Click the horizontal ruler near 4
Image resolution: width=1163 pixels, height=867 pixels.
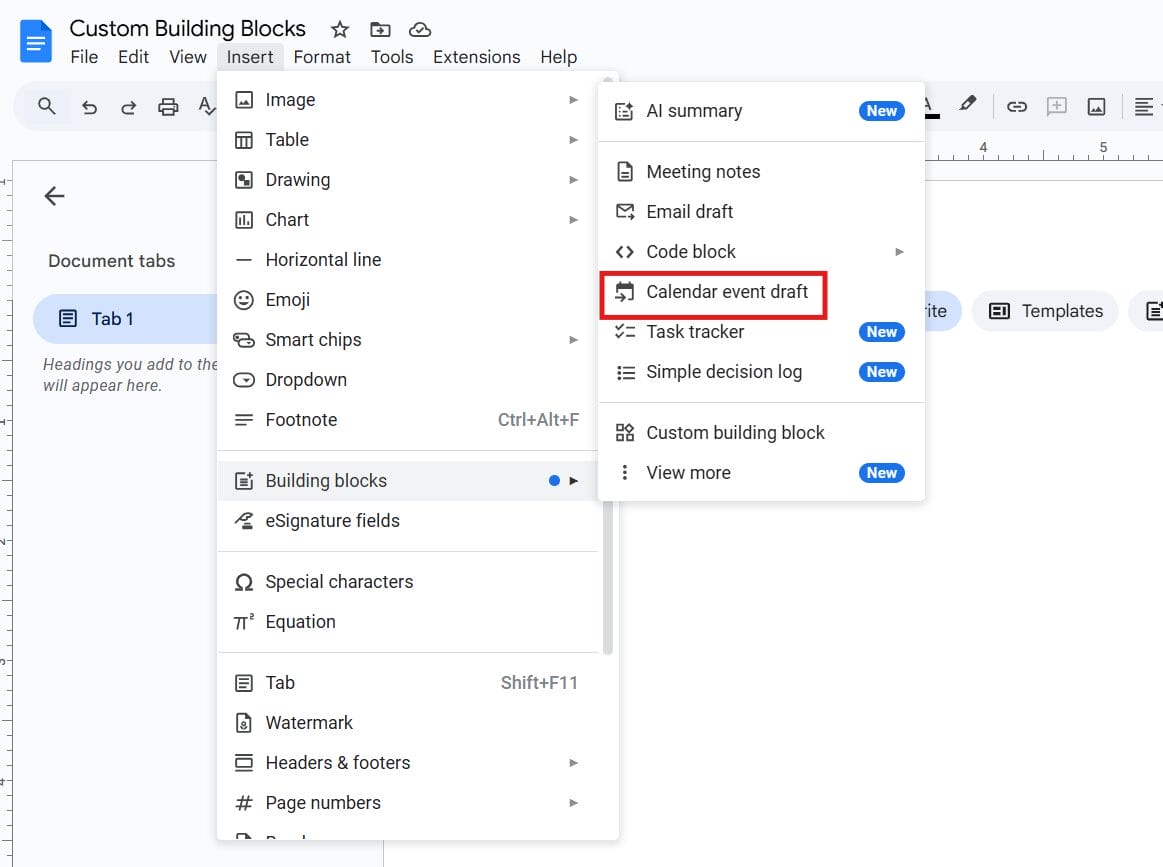[x=983, y=148]
